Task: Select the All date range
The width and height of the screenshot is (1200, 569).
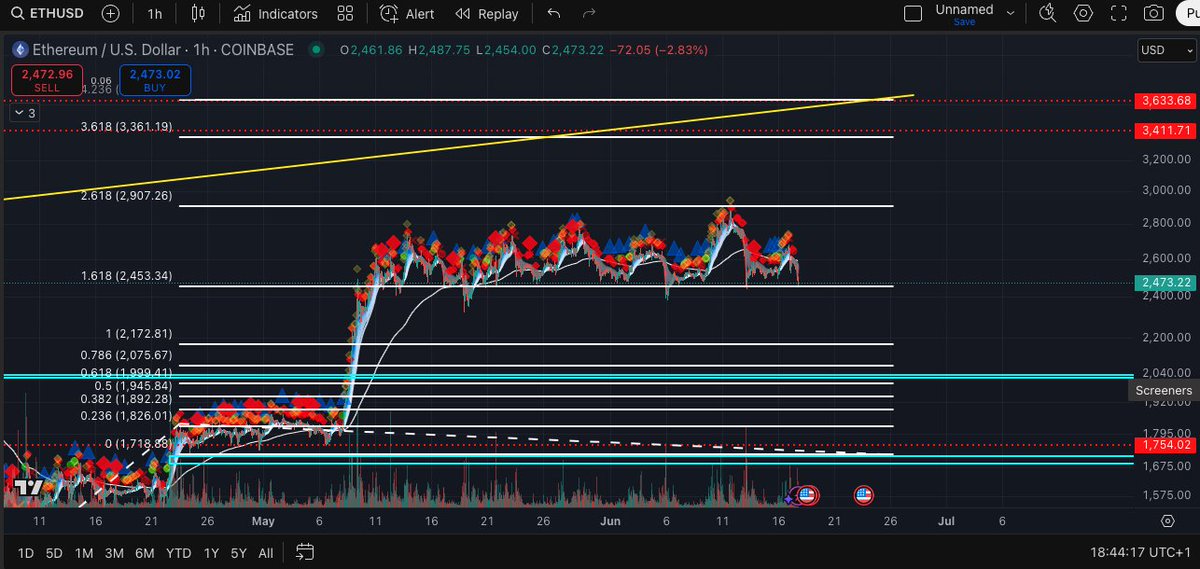Action: (x=265, y=552)
